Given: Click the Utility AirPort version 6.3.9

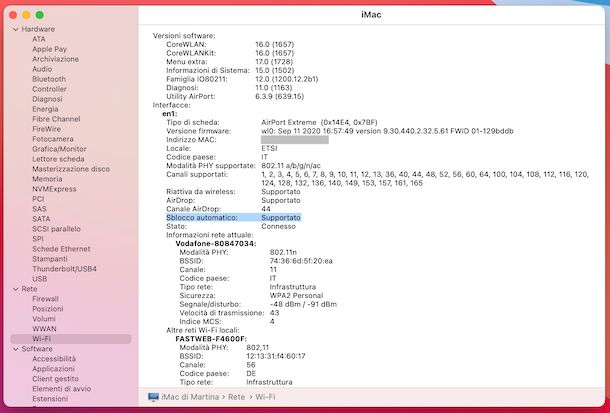Looking at the screenshot, I should click(x=279, y=96).
